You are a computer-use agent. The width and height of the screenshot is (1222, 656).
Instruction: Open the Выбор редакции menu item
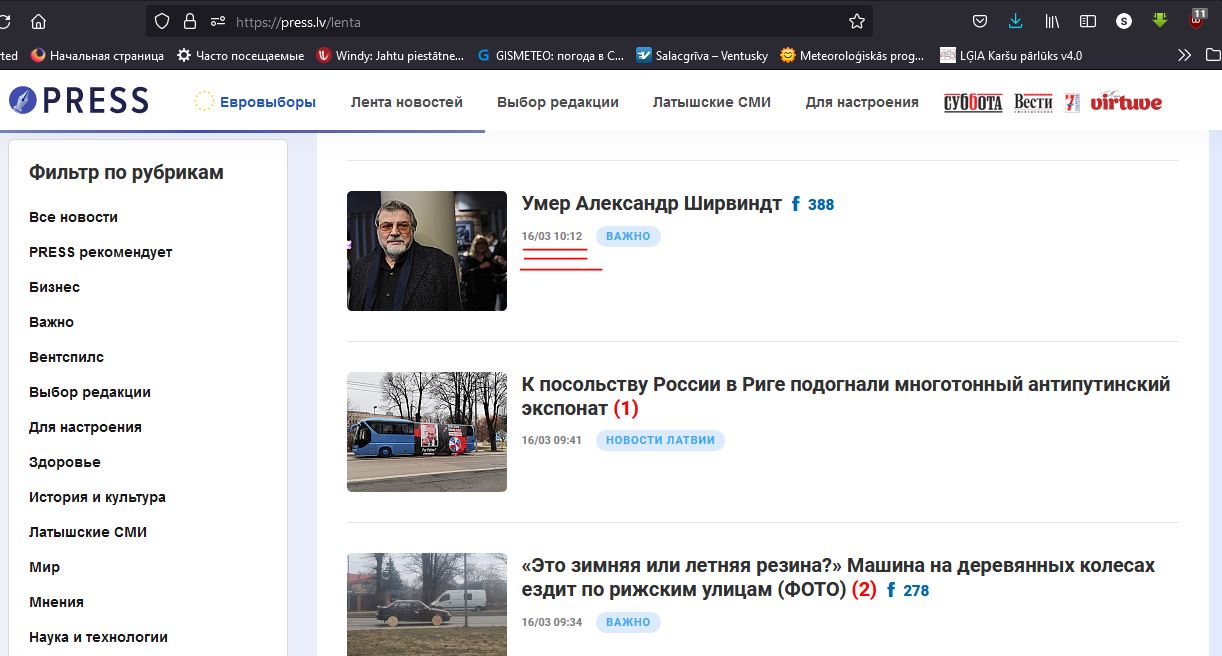click(558, 102)
